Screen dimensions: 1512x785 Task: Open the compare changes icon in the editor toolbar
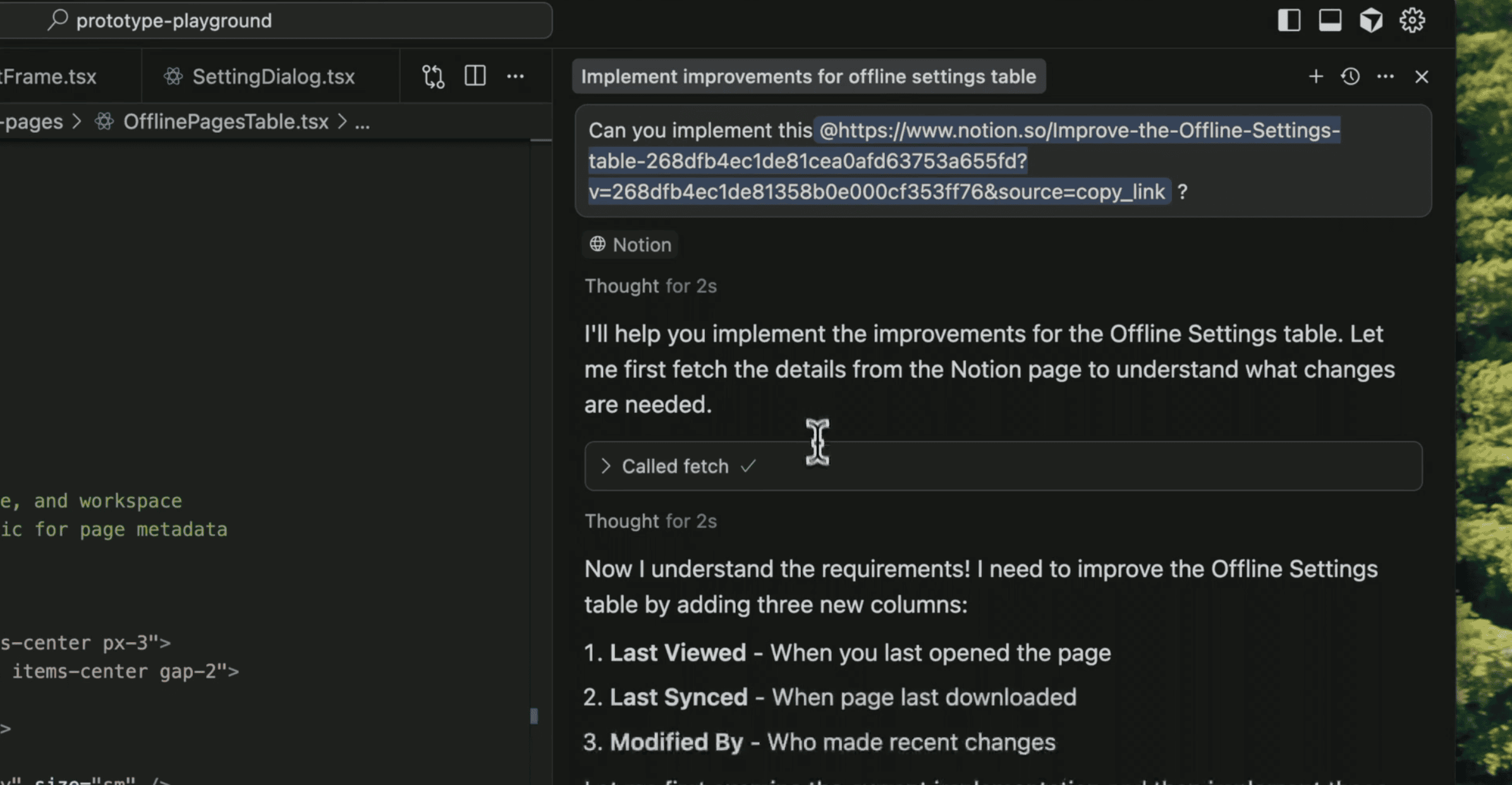(x=433, y=76)
